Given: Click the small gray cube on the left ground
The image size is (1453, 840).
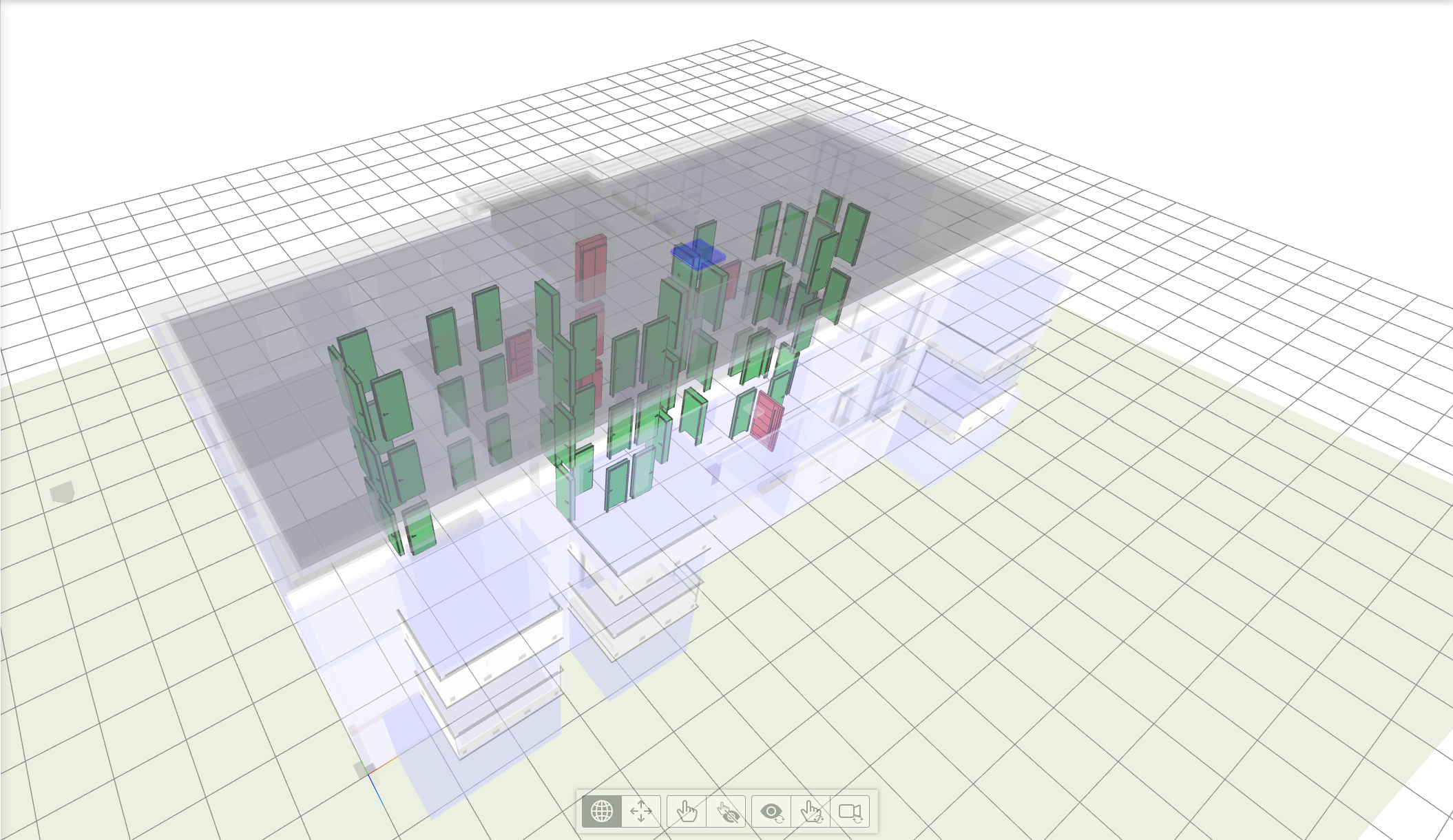Looking at the screenshot, I should (x=62, y=492).
